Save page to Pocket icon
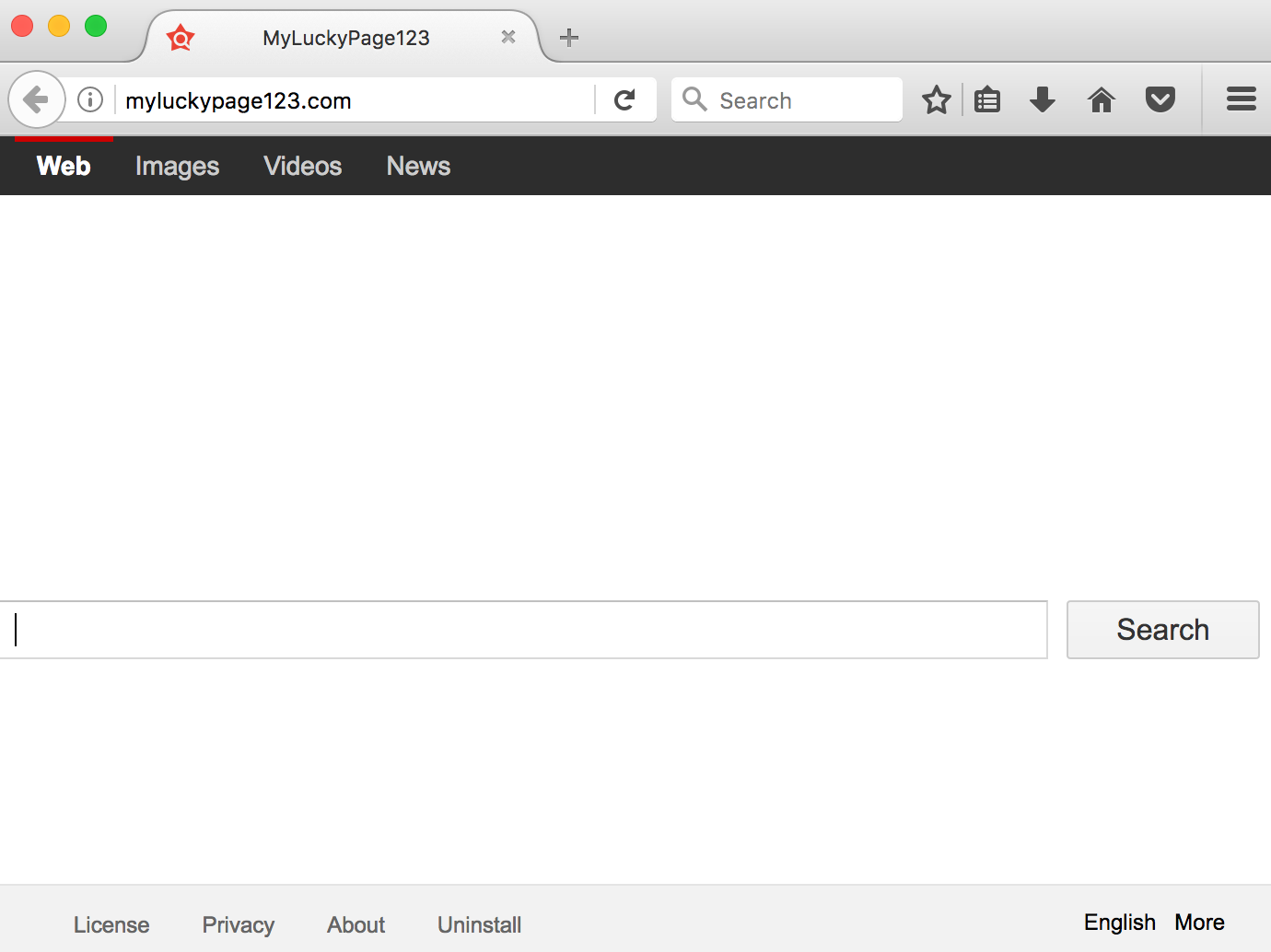 point(1160,99)
